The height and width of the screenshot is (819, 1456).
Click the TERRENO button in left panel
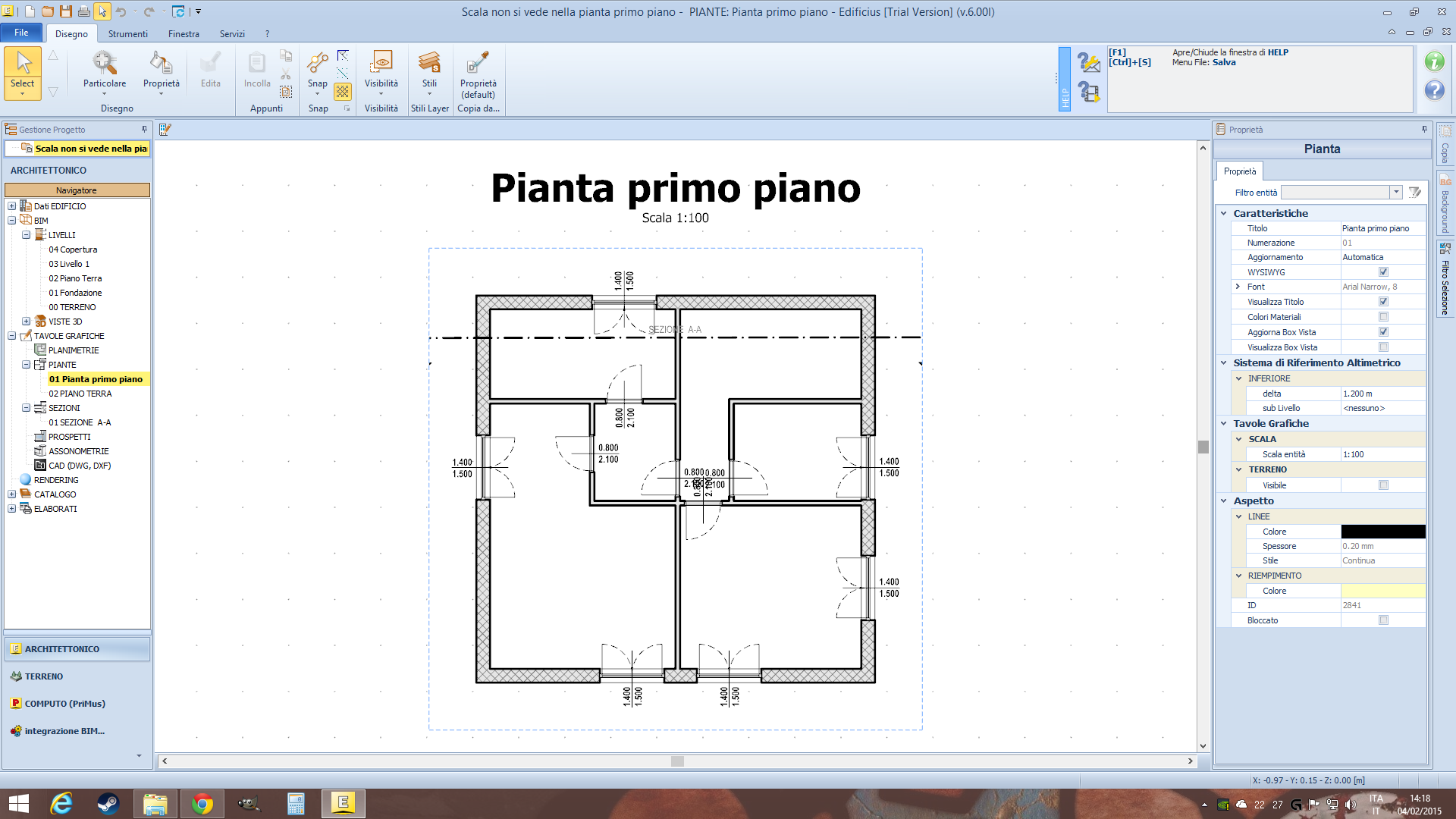pyautogui.click(x=44, y=676)
